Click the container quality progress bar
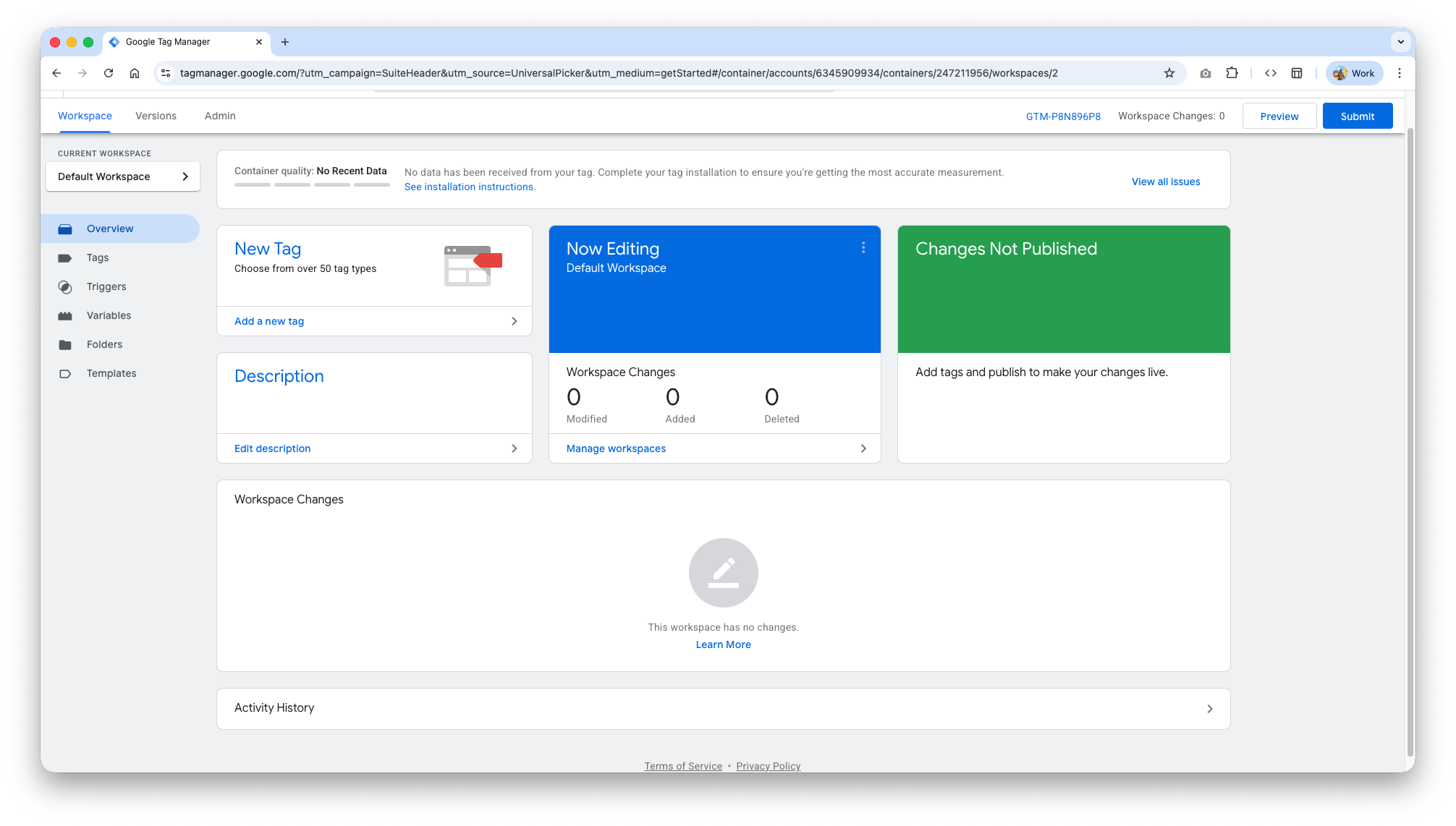Screen dimensions: 1456x826 pos(312,185)
